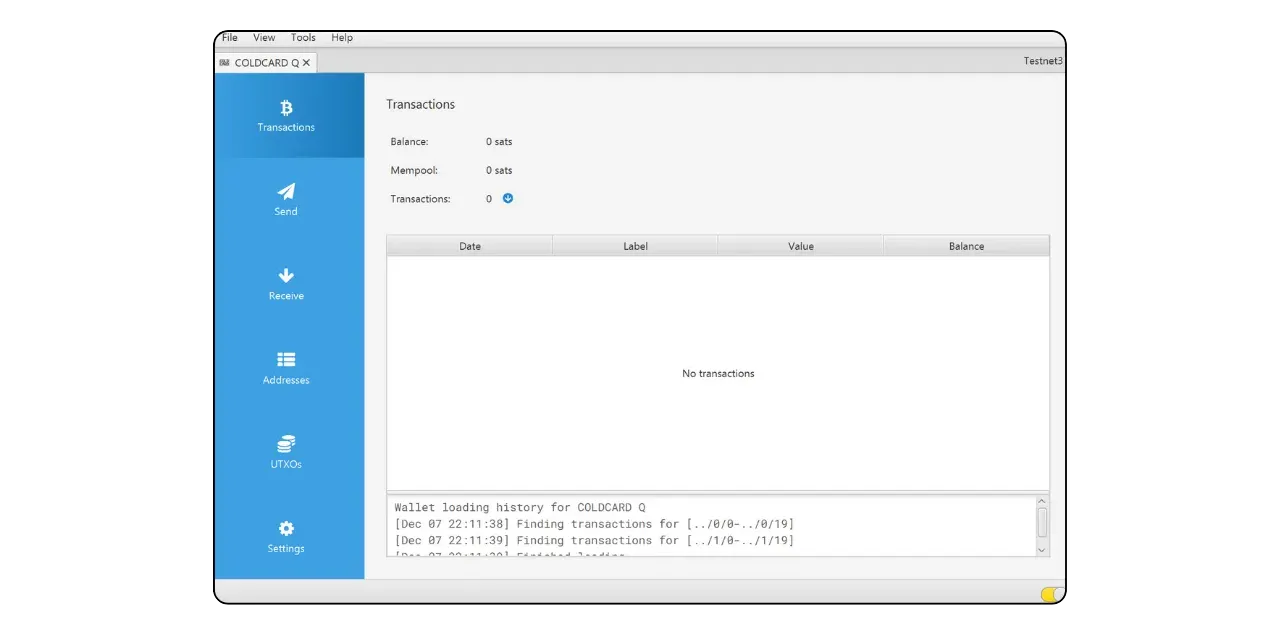This screenshot has height=635, width=1280.
Task: Sort transactions by Date column header
Action: point(470,246)
